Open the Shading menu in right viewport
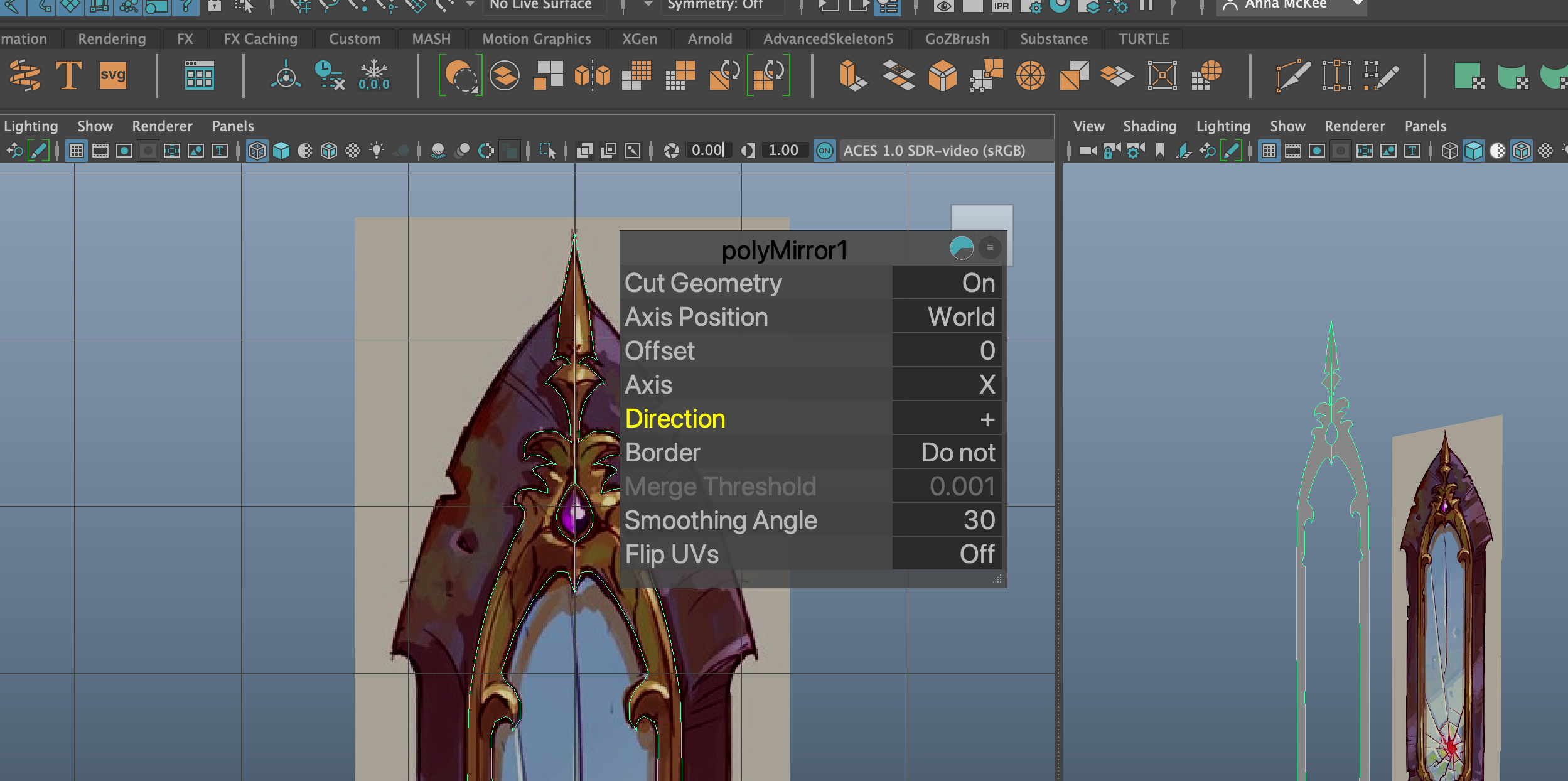Image resolution: width=1568 pixels, height=781 pixels. (1149, 126)
